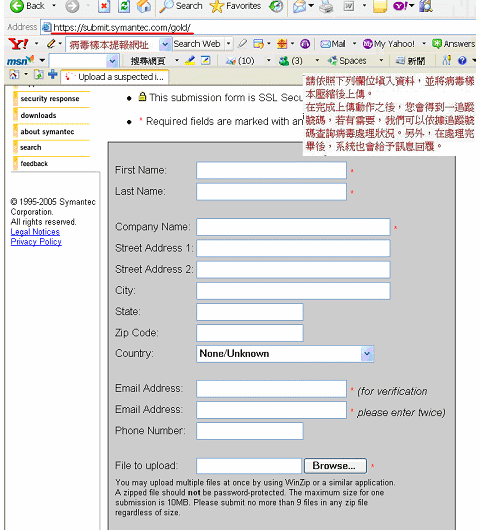Click the Browse... button
The width and height of the screenshot is (480, 530).
(x=335, y=466)
